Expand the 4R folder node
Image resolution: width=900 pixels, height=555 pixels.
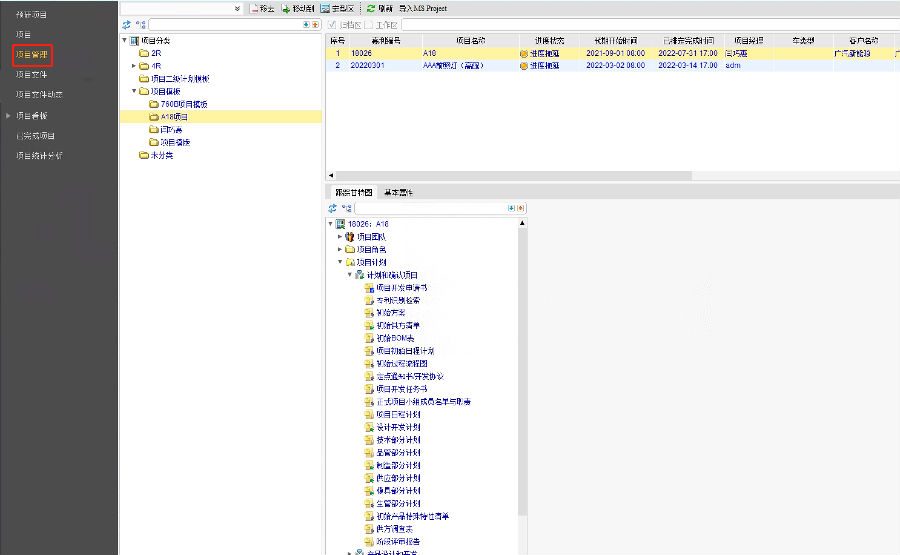click(x=133, y=66)
